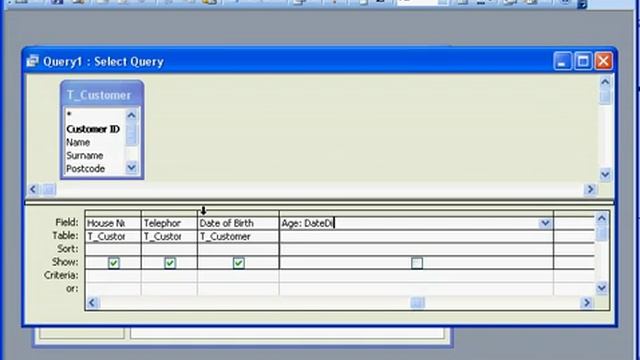The image size is (640, 360).
Task: Click upper pane horizontal scroll left arrow
Action: tap(33, 189)
